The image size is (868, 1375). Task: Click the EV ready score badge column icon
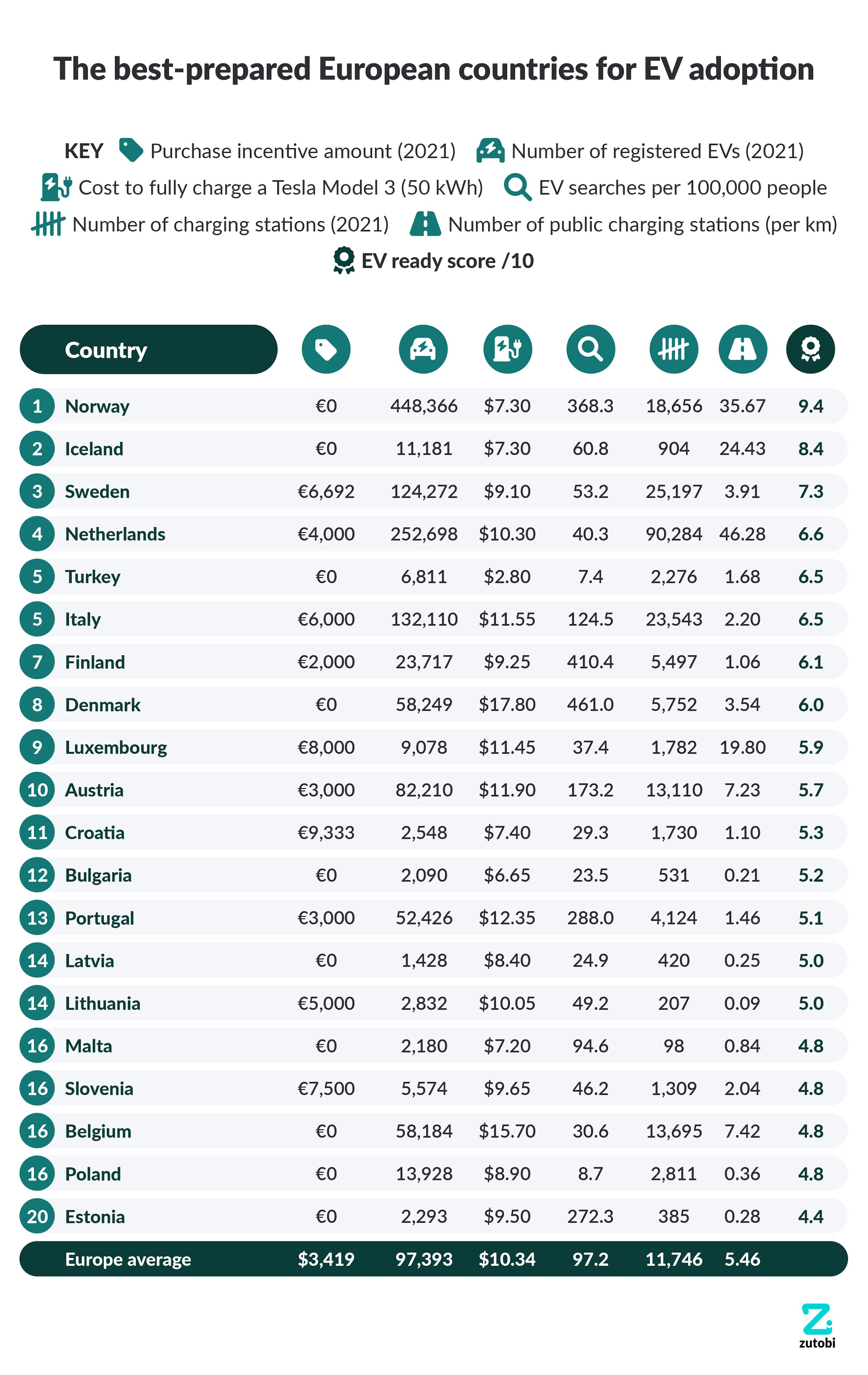[810, 349]
